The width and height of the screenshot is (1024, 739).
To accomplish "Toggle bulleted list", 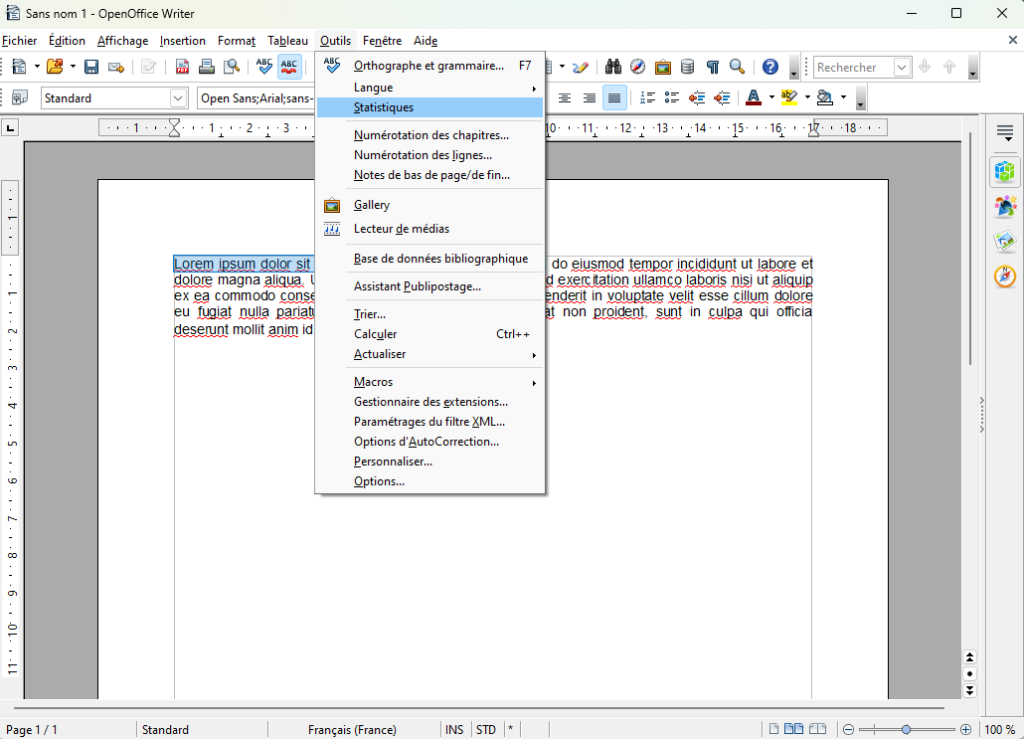I will point(671,98).
